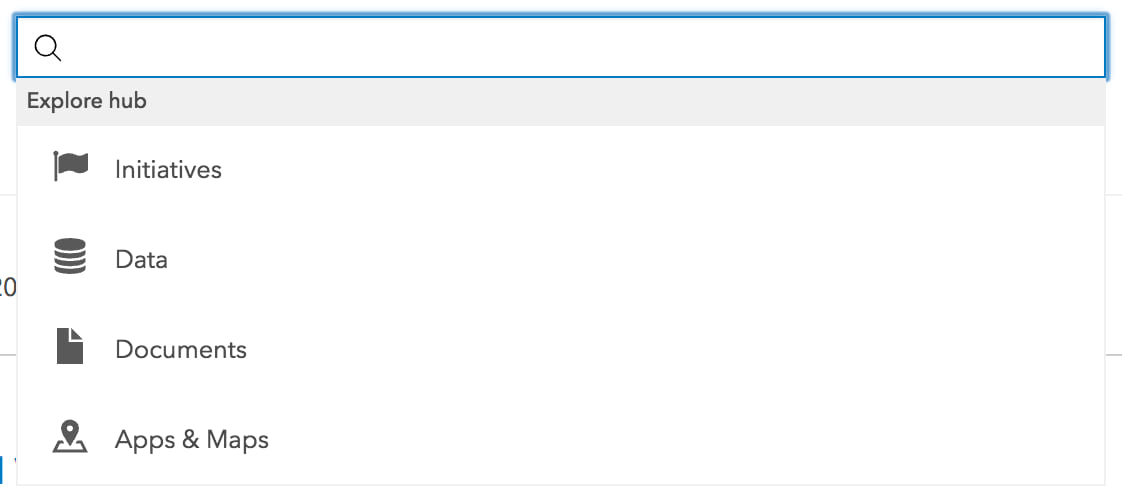The width and height of the screenshot is (1122, 498).
Task: Click the magnifying glass search icon
Action: [x=48, y=48]
